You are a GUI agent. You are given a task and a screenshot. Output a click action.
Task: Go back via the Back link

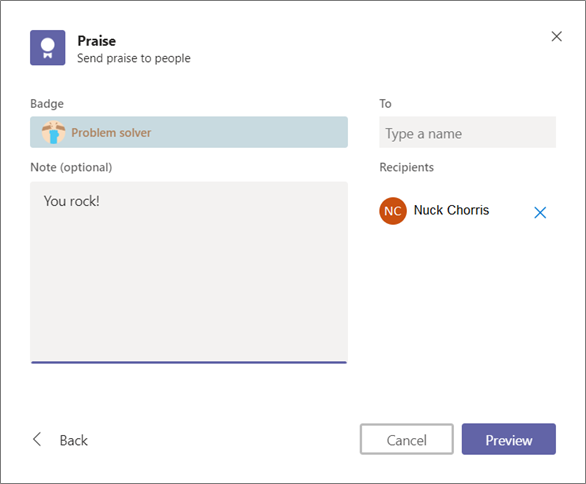pos(74,440)
